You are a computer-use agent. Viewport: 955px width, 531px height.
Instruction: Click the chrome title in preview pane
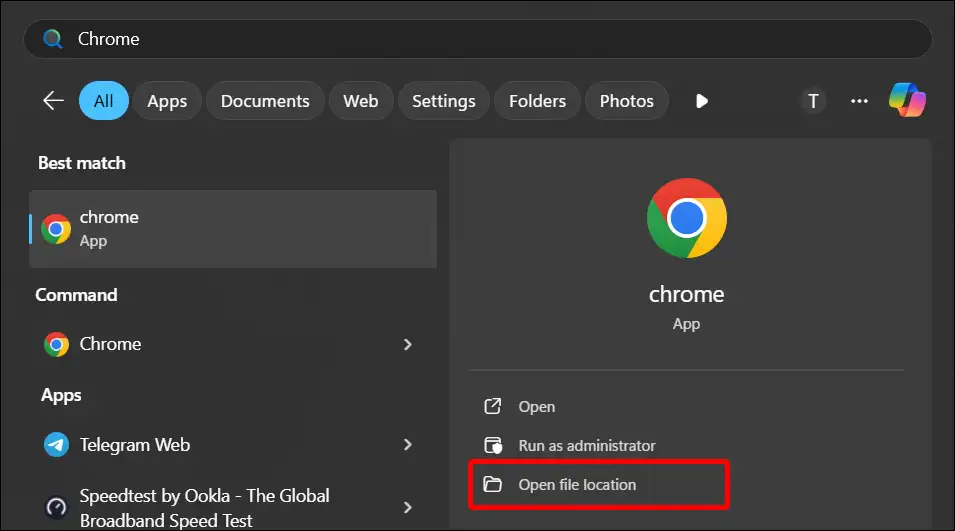[686, 295]
